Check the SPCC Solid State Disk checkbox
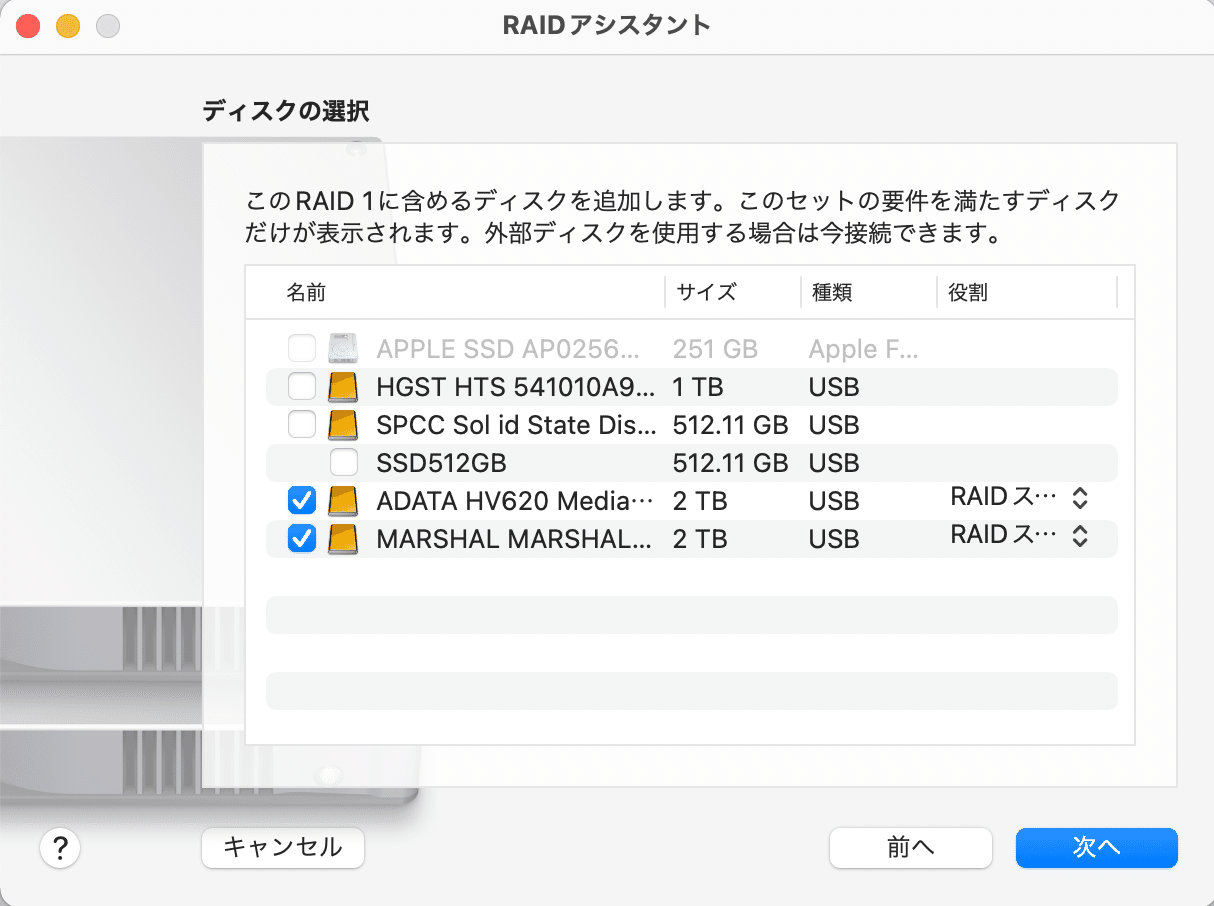 (x=301, y=425)
